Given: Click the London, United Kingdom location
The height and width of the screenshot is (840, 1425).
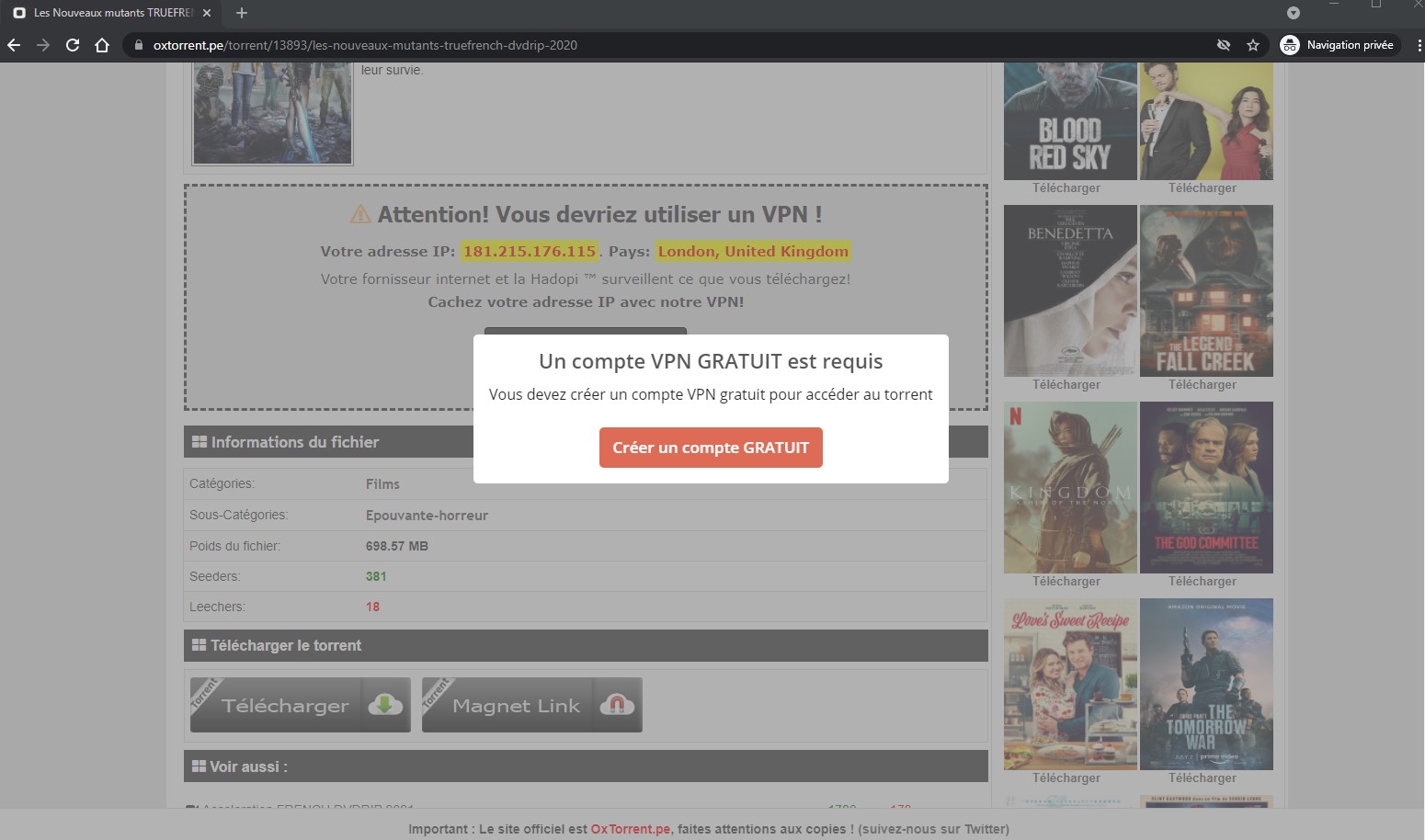Looking at the screenshot, I should 753,251.
